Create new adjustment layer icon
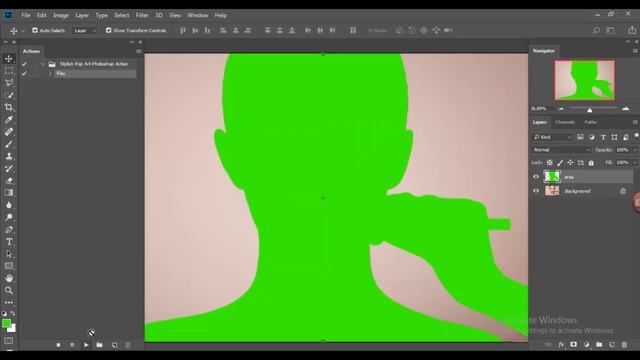This screenshot has height=360, width=640. [x=587, y=345]
